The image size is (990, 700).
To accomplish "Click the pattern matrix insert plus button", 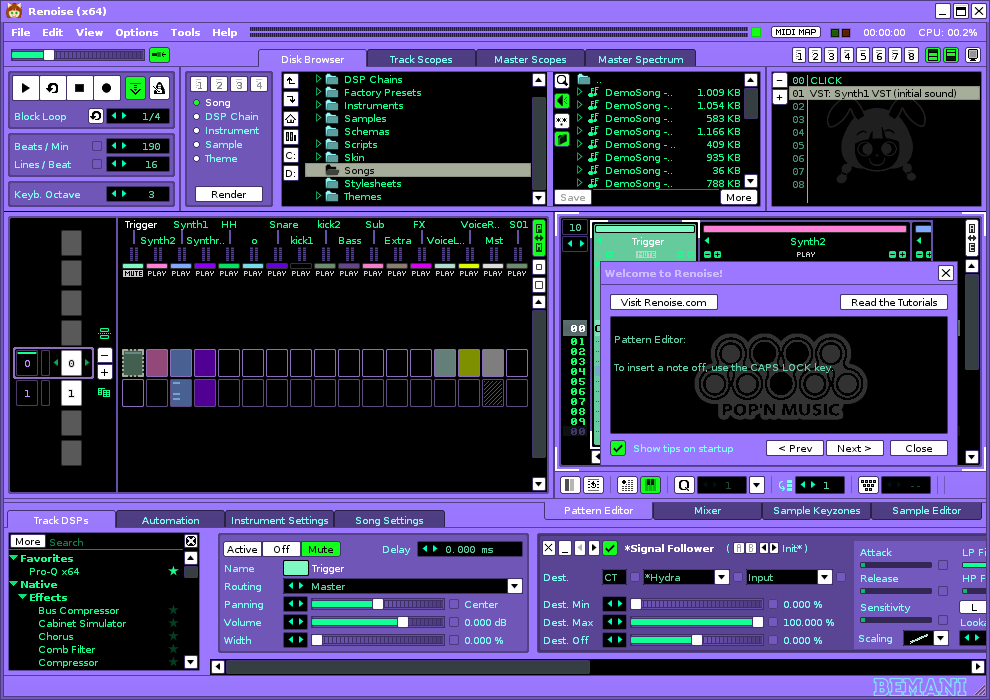I will click(x=105, y=372).
